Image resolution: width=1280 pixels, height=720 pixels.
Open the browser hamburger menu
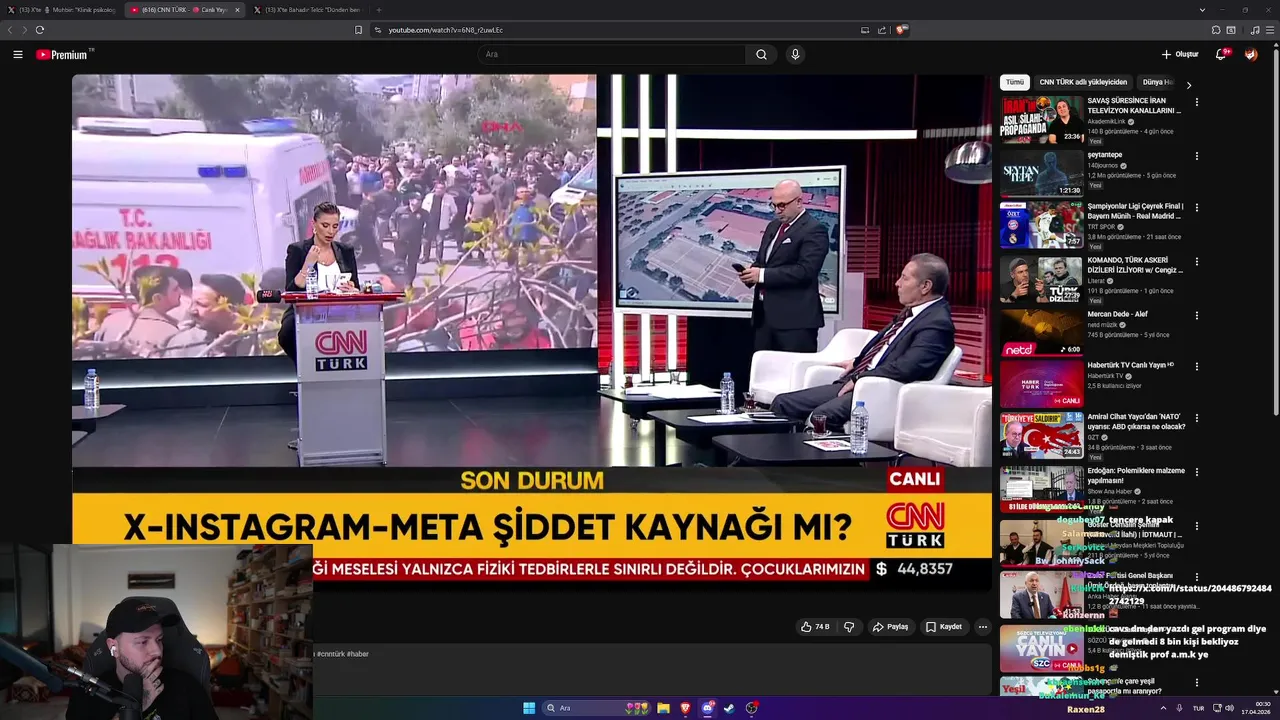1271,30
